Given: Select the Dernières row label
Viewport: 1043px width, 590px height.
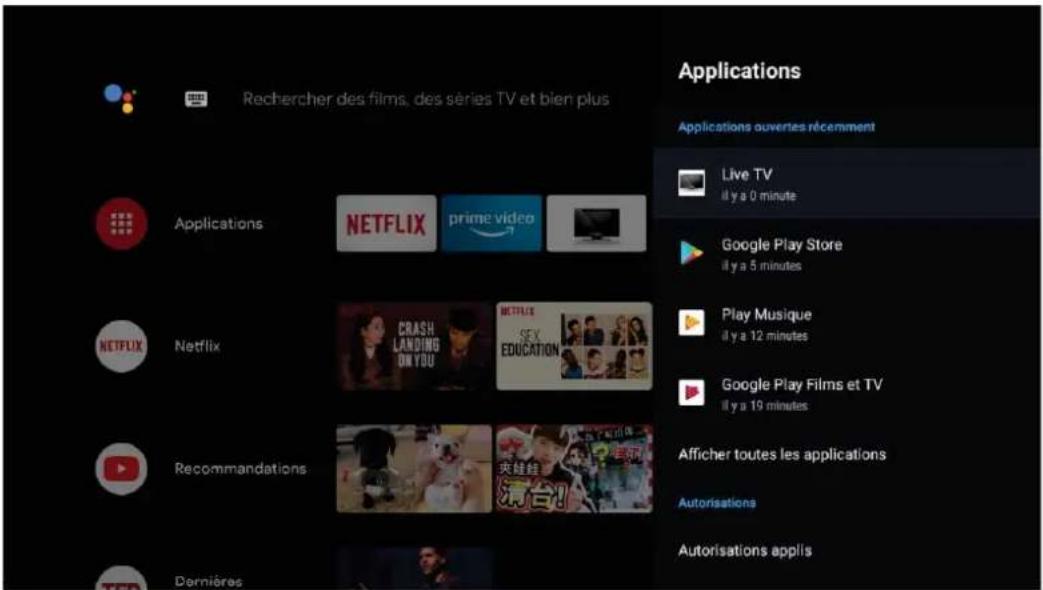Looking at the screenshot, I should point(208,581).
